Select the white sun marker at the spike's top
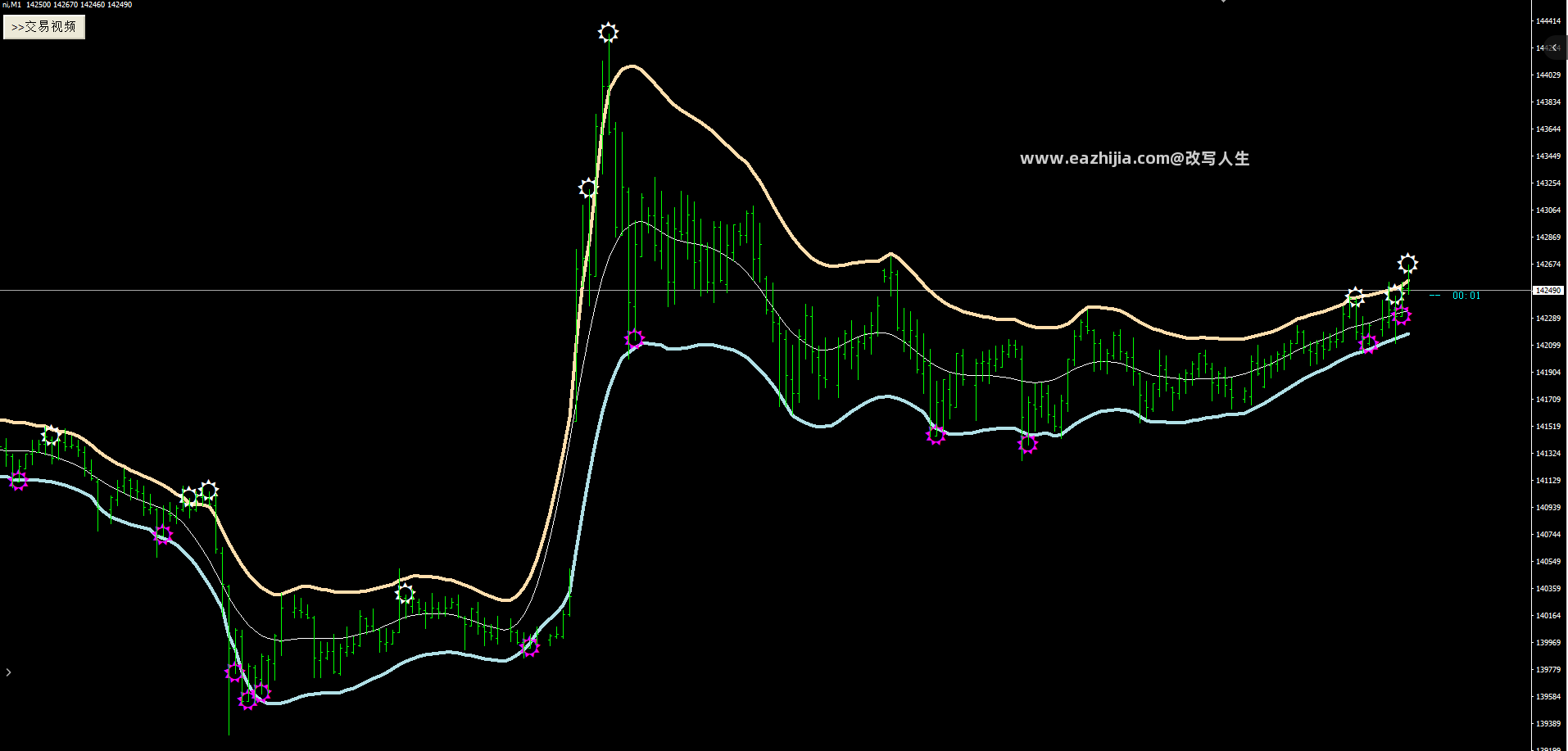The image size is (1568, 751). (608, 33)
